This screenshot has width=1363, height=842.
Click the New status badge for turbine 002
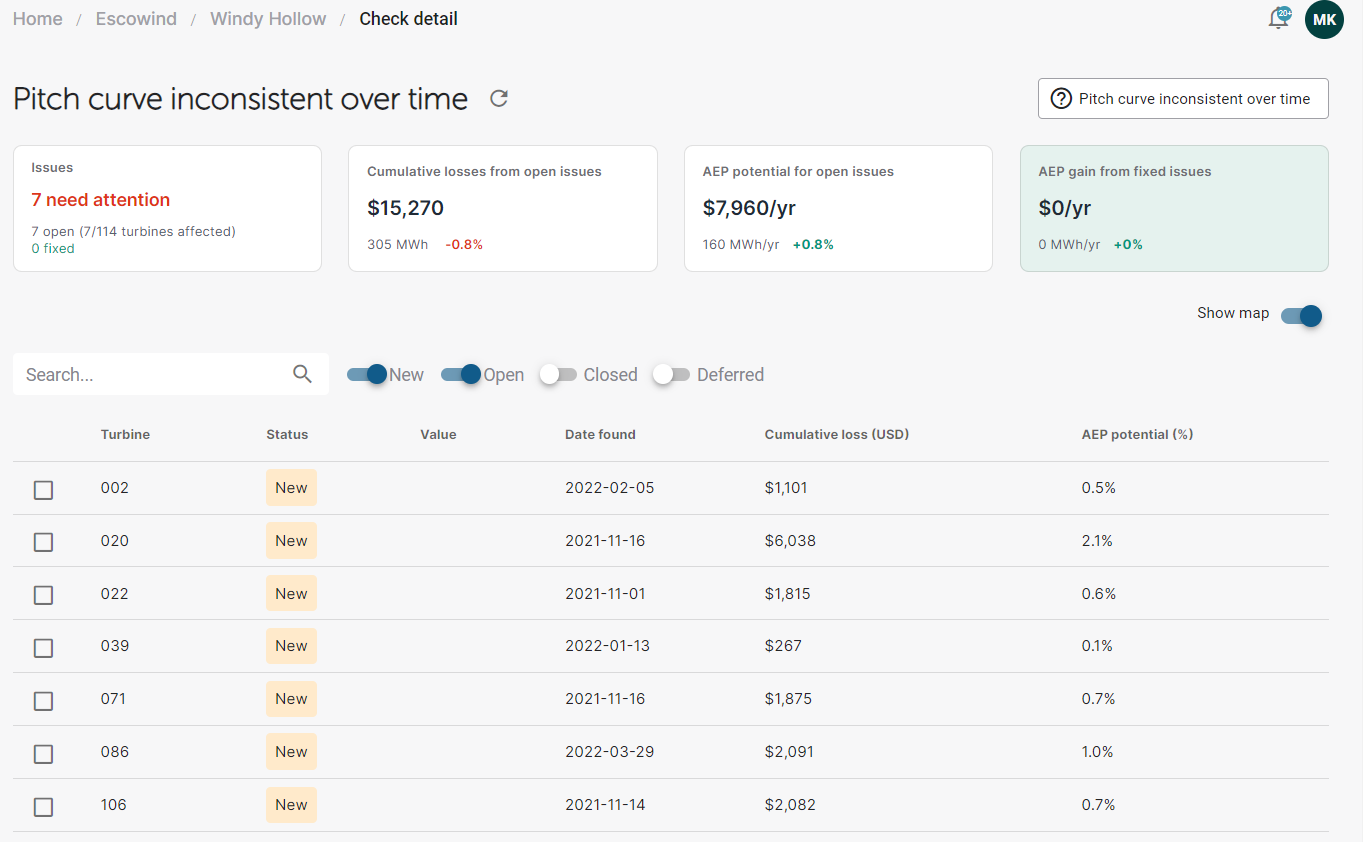pyautogui.click(x=291, y=488)
